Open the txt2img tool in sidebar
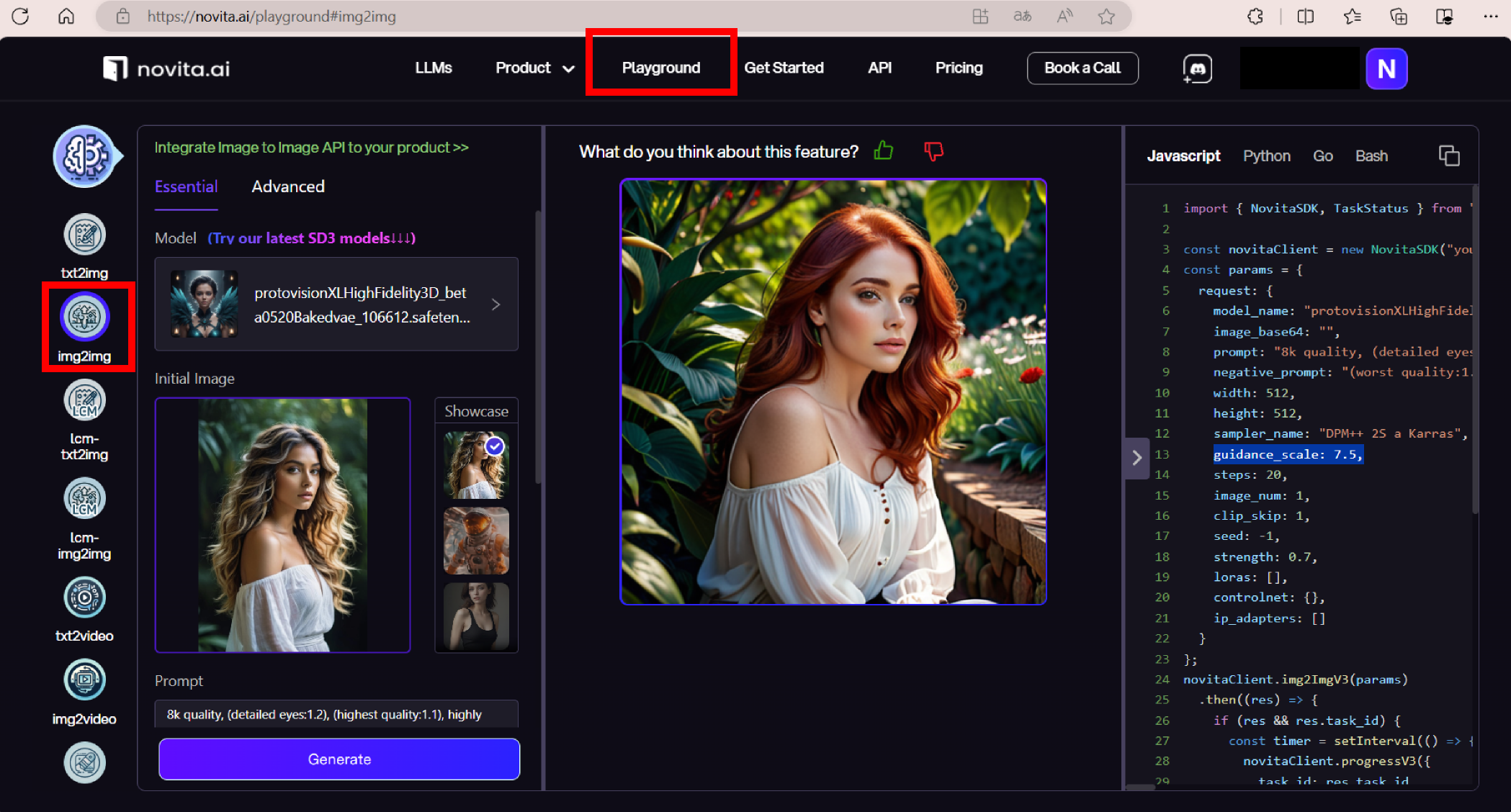Screen dimensions: 1511x812 tap(84, 235)
